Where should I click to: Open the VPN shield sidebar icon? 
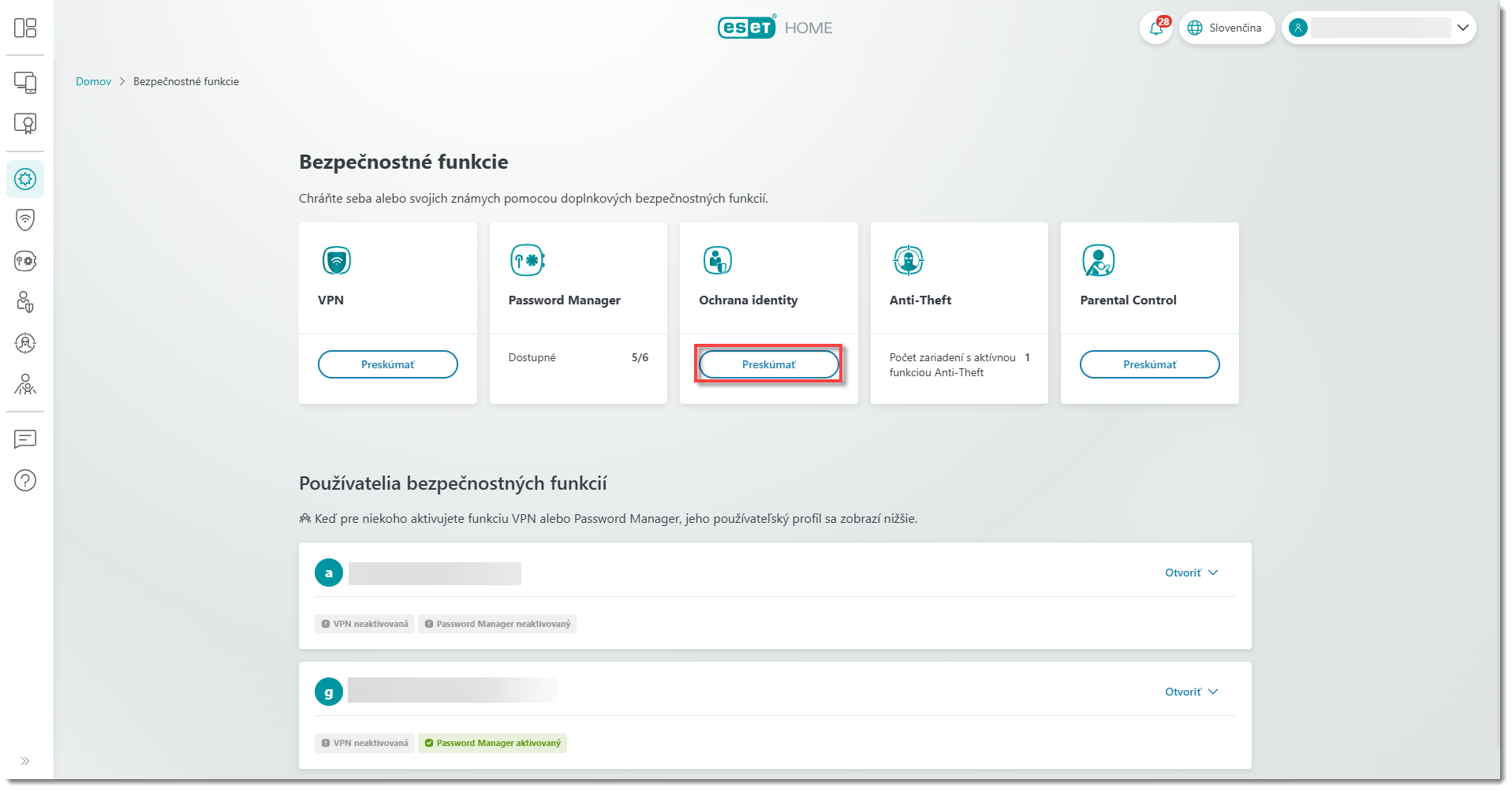pyautogui.click(x=25, y=220)
